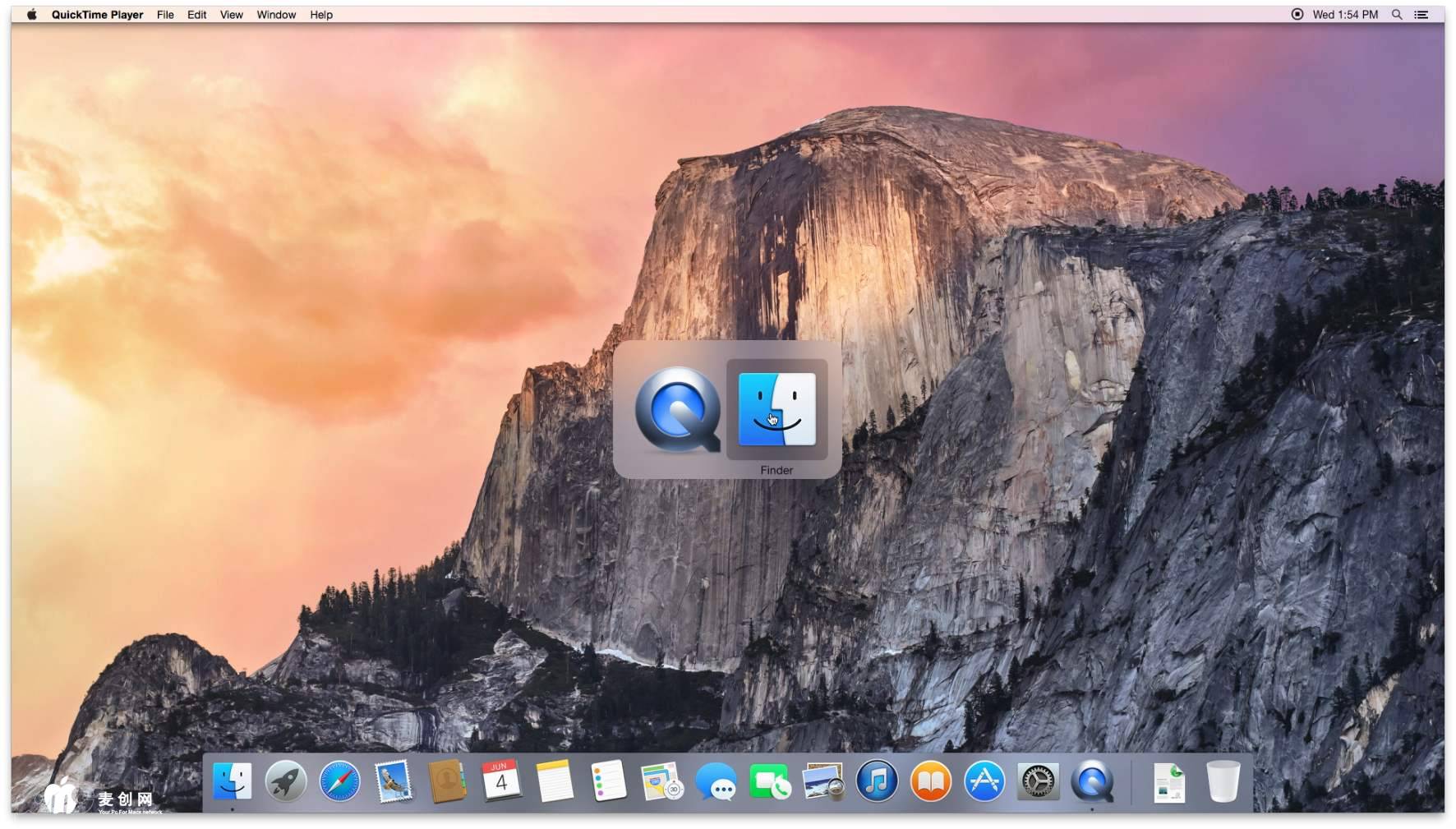Select Finder in the app switcher overlay
Screen dimensions: 1456x829
776,410
